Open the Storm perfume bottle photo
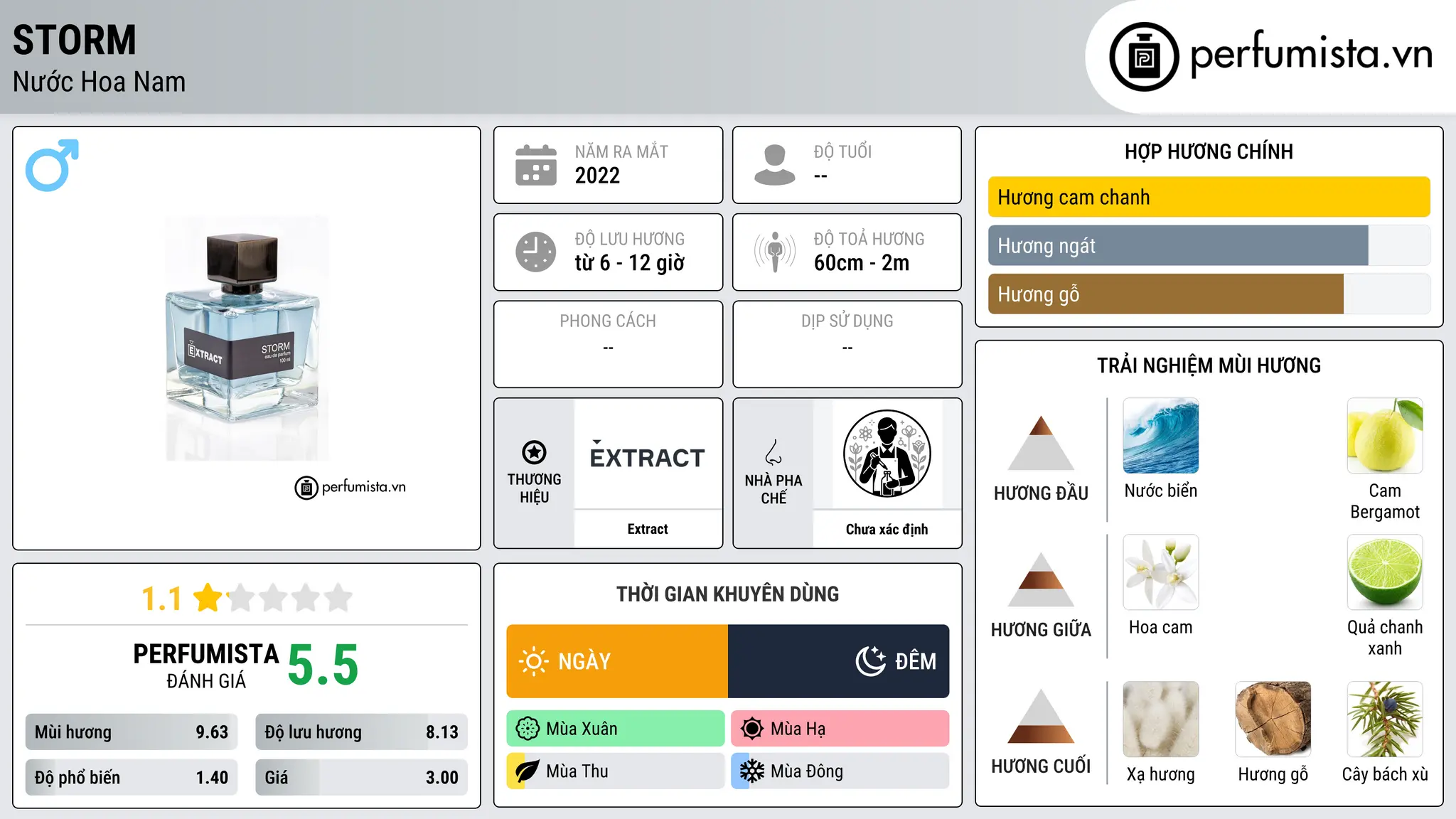The image size is (1456, 819). (x=247, y=338)
